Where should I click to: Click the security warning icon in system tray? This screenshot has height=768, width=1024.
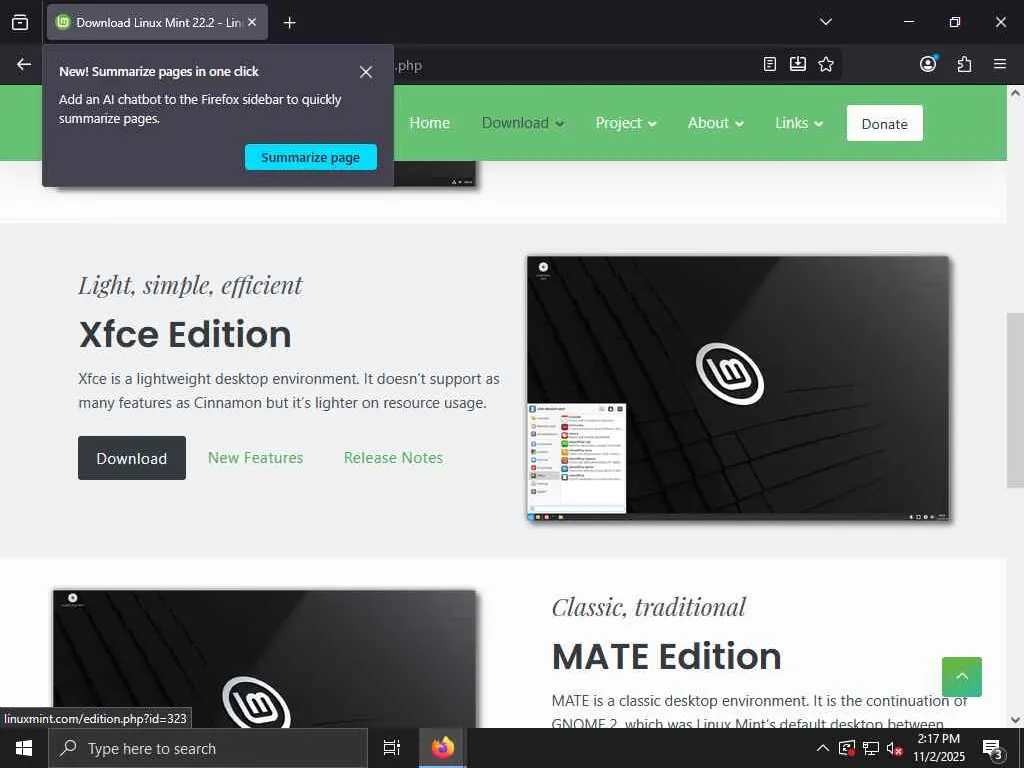pyautogui.click(x=846, y=748)
